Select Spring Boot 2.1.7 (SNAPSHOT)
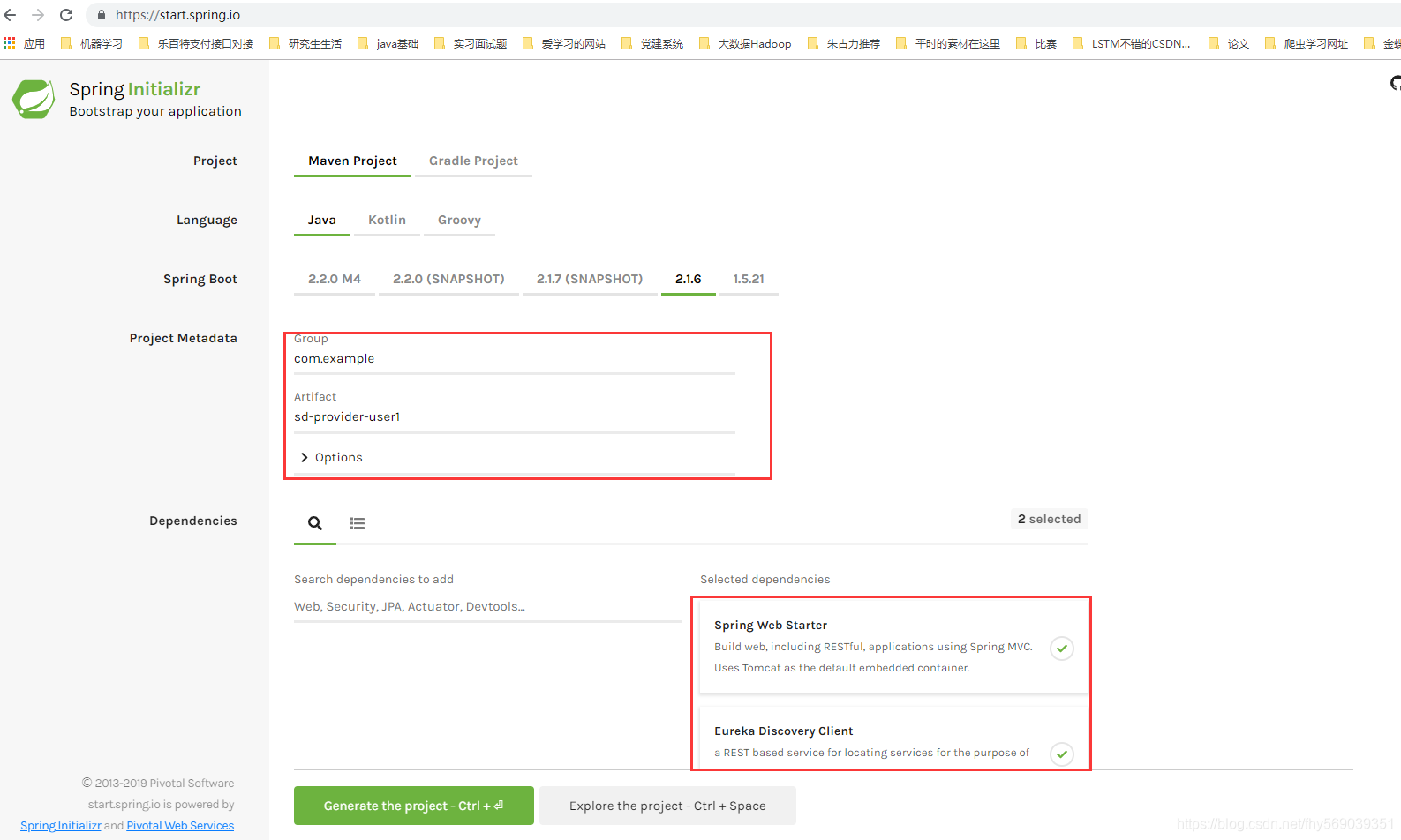 (x=590, y=279)
